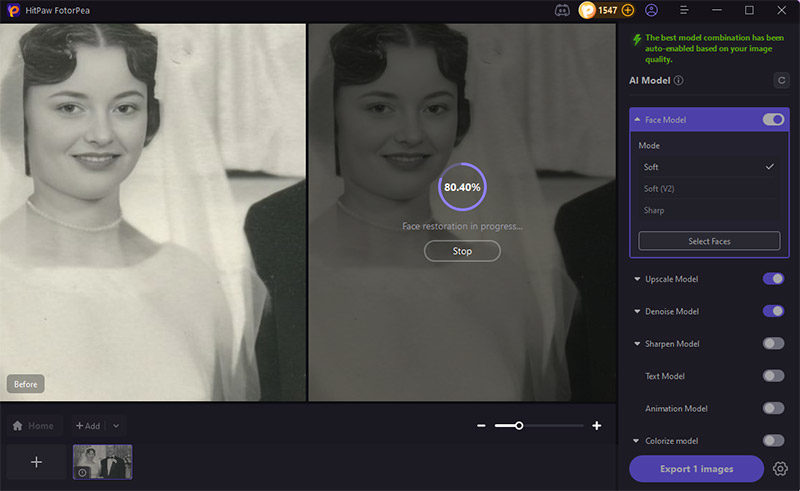Select the Sharp mode option
Image resolution: width=800 pixels, height=491 pixels.
click(708, 210)
